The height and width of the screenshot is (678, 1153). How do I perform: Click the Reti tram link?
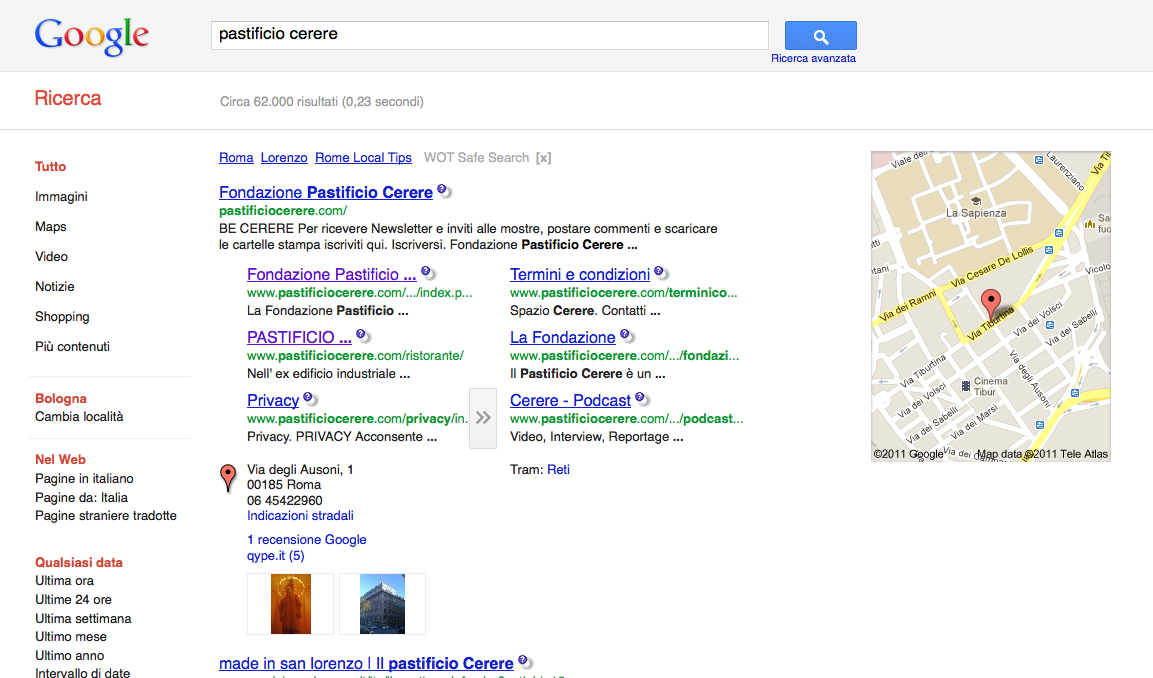[558, 469]
